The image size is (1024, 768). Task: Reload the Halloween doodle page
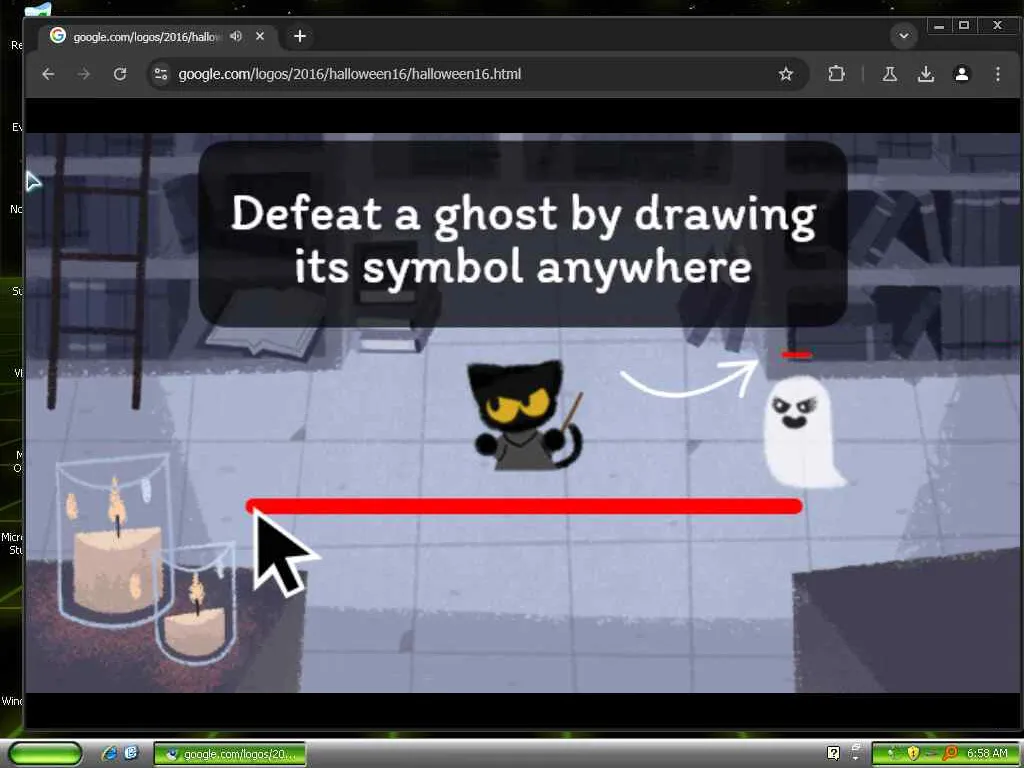(x=120, y=74)
